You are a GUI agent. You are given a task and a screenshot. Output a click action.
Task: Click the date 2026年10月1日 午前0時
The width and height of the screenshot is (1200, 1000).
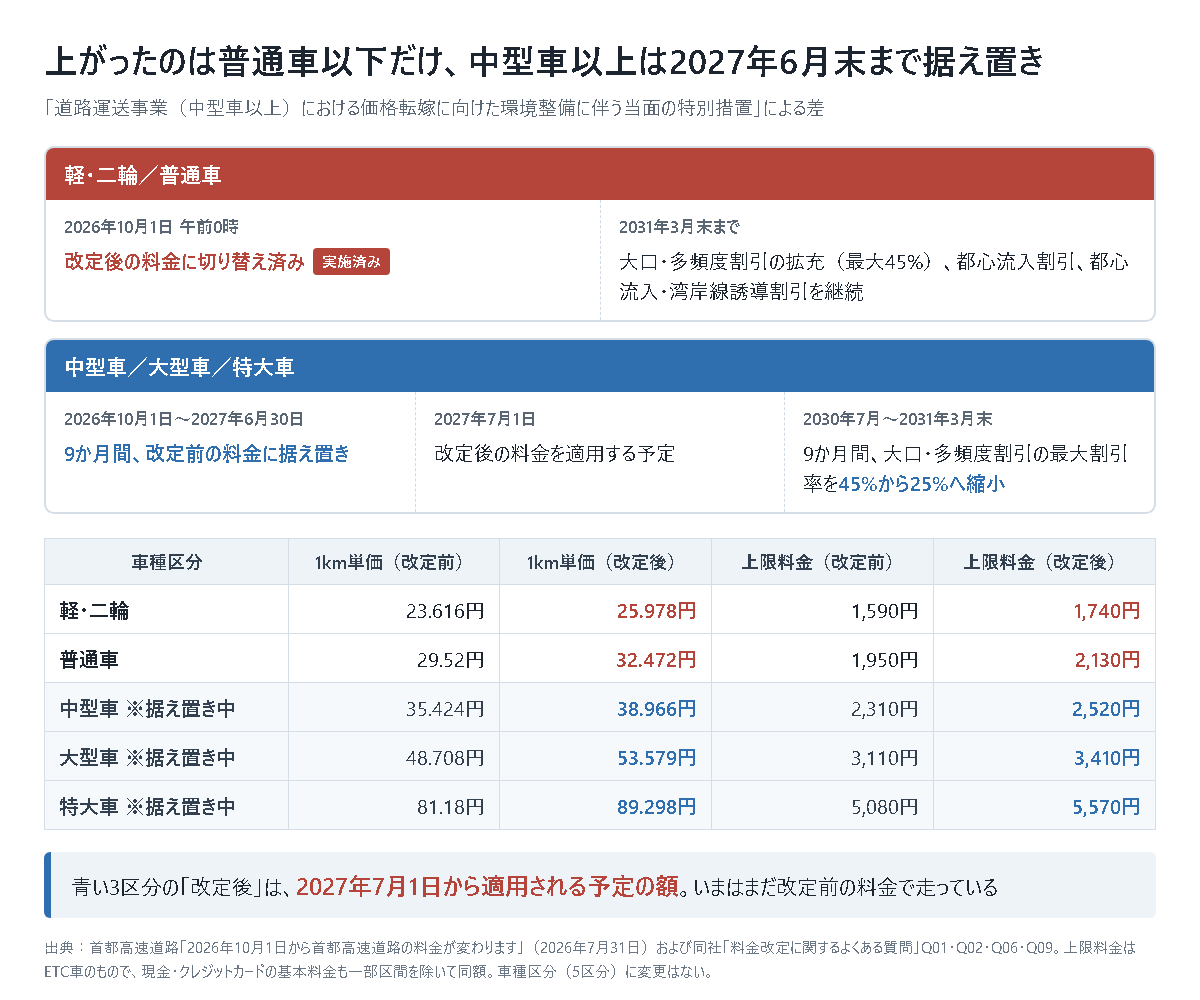tap(151, 227)
